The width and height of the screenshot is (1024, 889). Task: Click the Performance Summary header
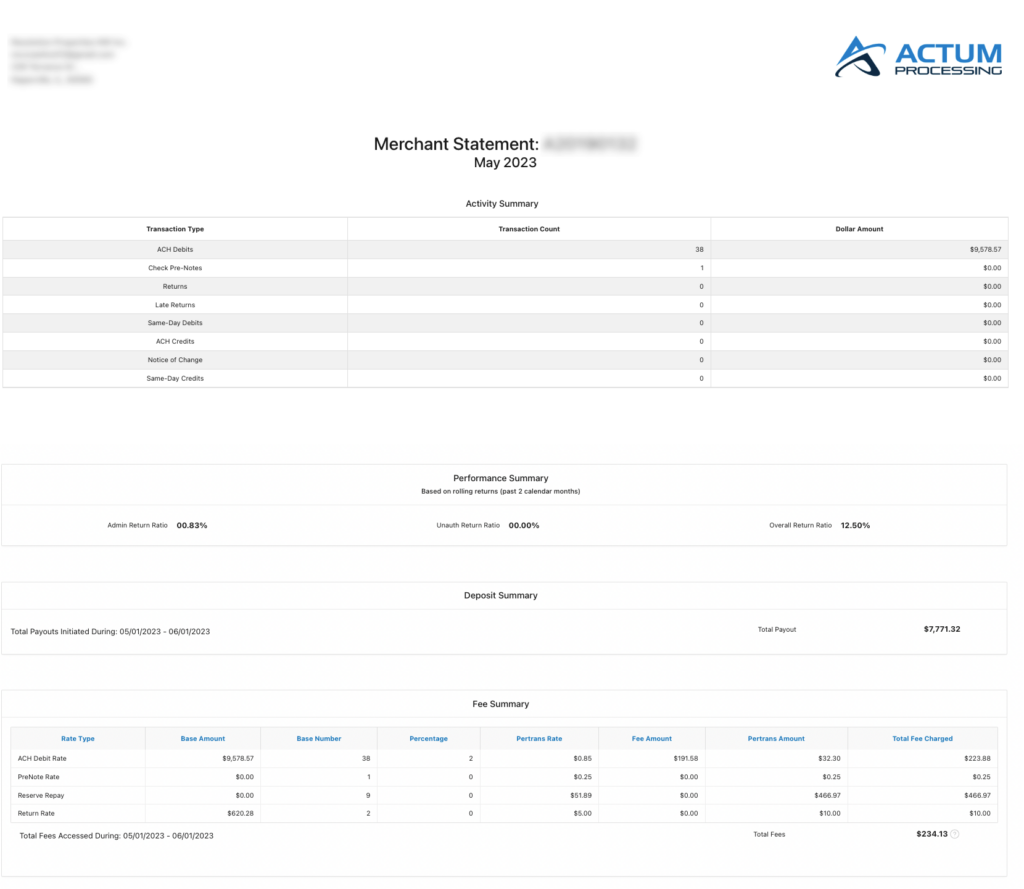tap(501, 478)
